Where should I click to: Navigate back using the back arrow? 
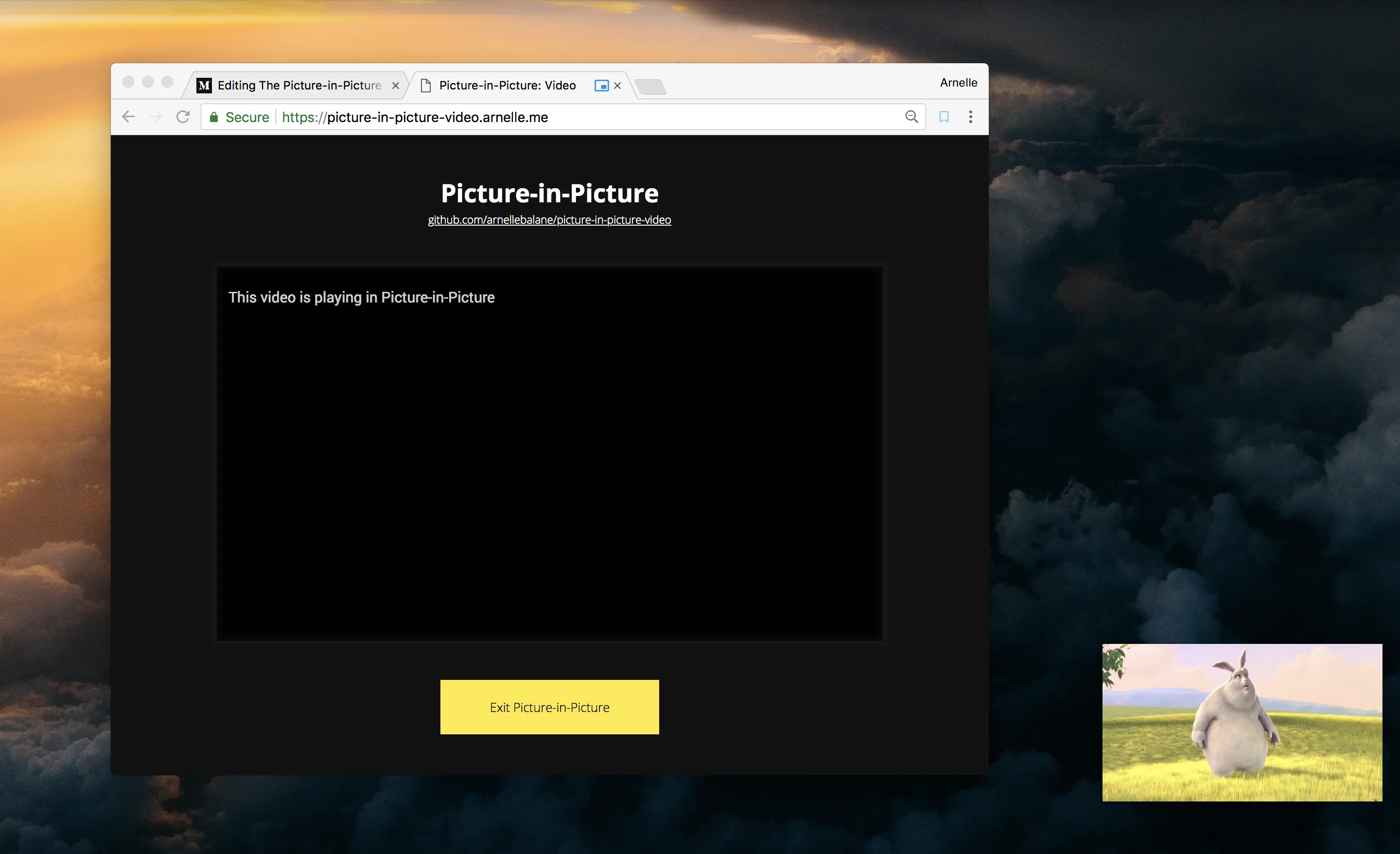[x=128, y=117]
